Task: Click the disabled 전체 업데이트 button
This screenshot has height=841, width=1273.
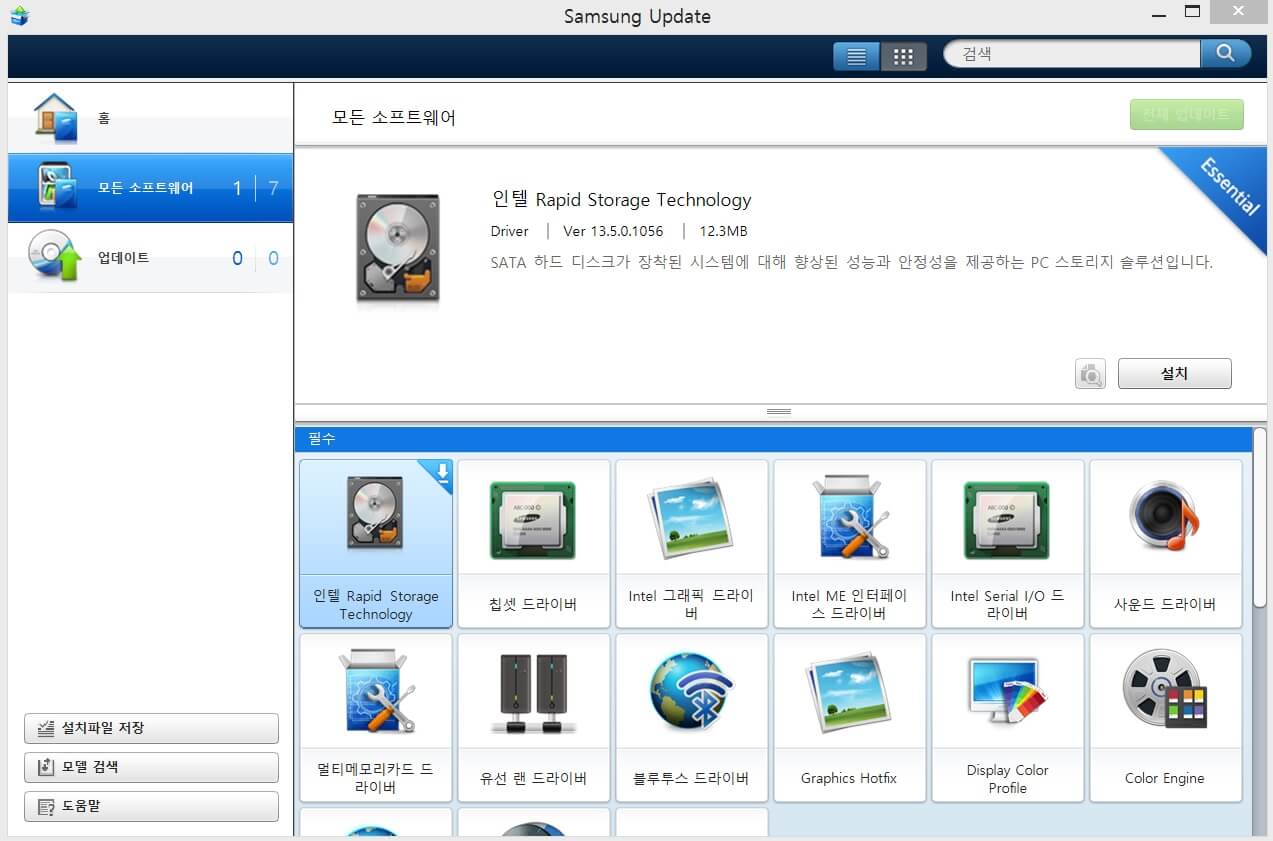Action: pos(1186,115)
